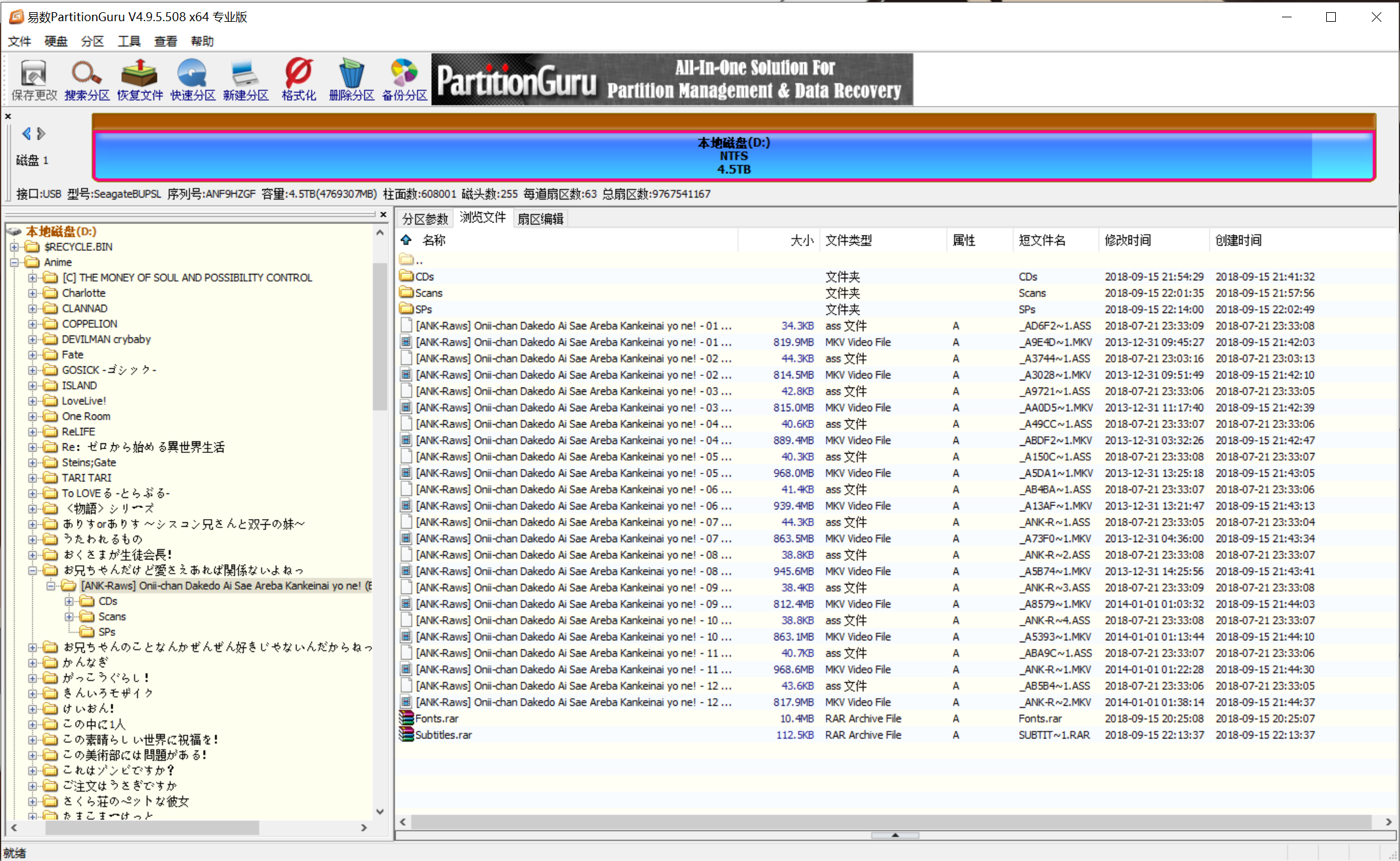Expand the CLANNAD folder node
Image resolution: width=1400 pixels, height=861 pixels.
pos(32,309)
